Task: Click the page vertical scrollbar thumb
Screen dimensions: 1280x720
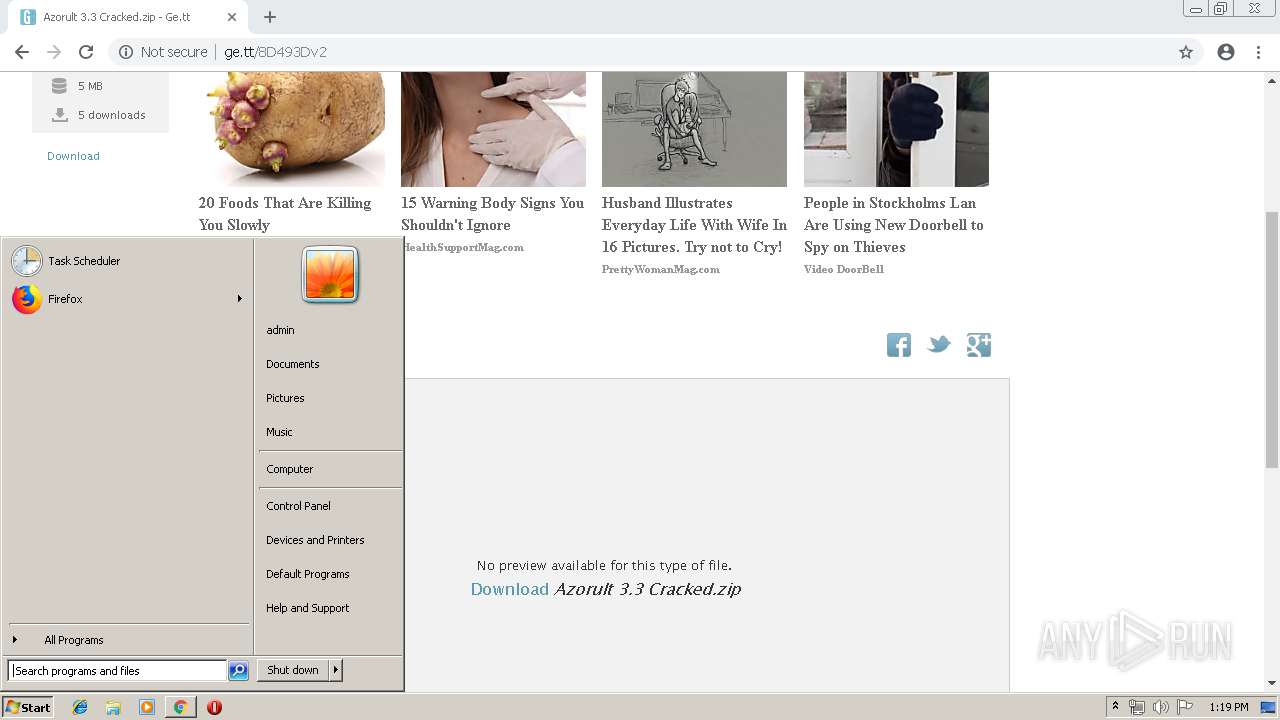Action: [x=1271, y=340]
